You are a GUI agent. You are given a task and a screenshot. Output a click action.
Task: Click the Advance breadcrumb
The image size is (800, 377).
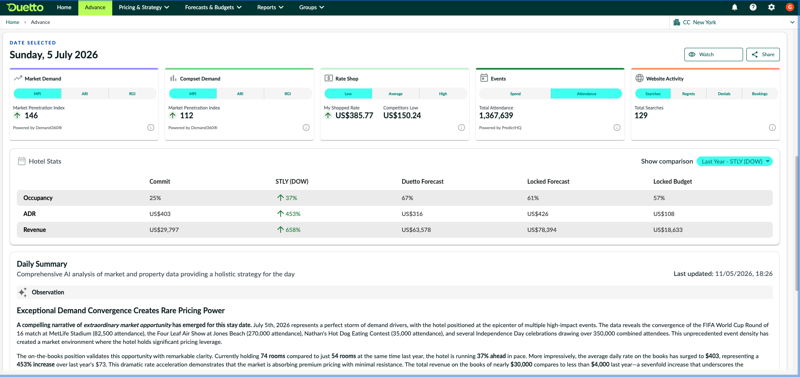click(x=40, y=22)
